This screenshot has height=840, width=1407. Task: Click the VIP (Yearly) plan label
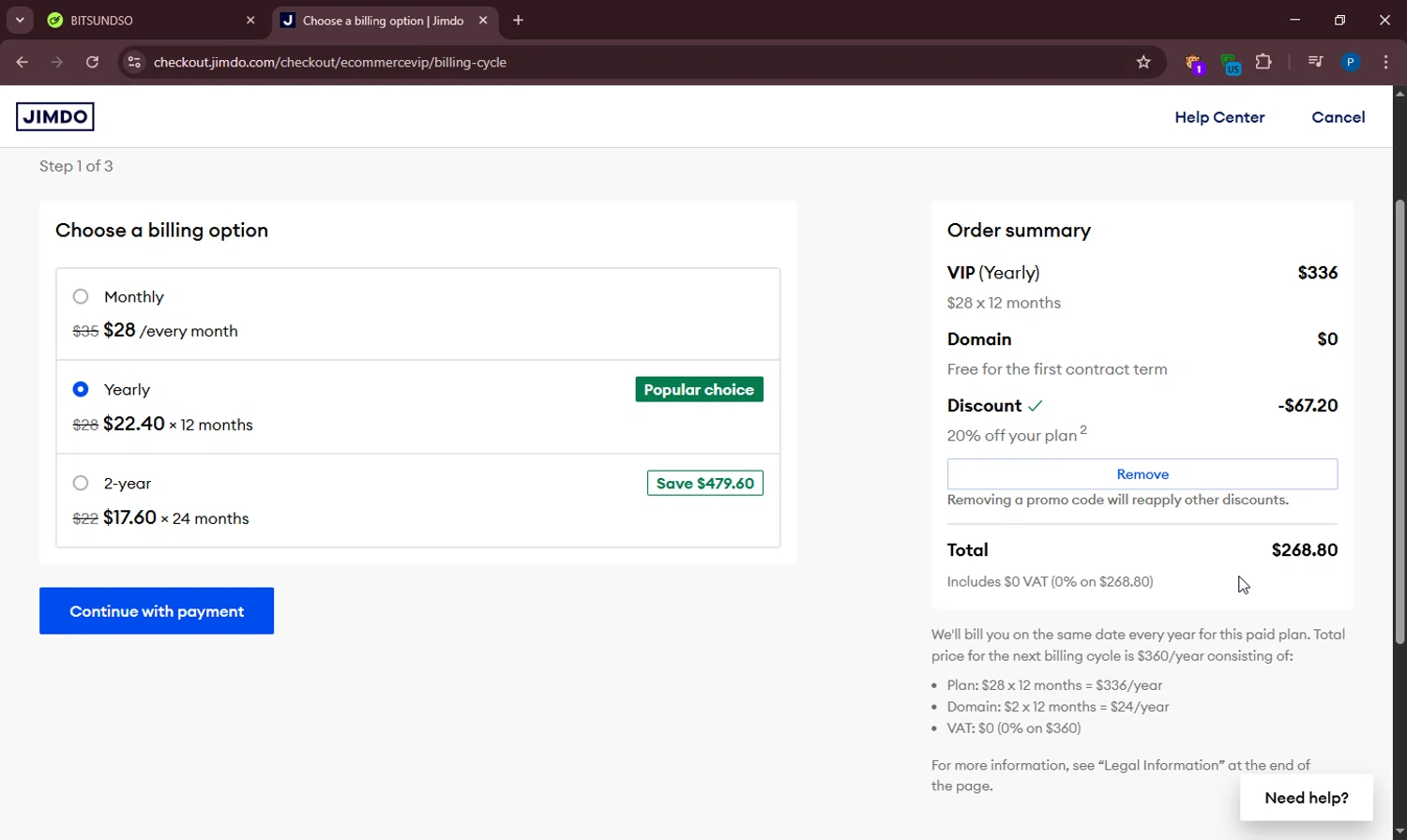pos(993,273)
